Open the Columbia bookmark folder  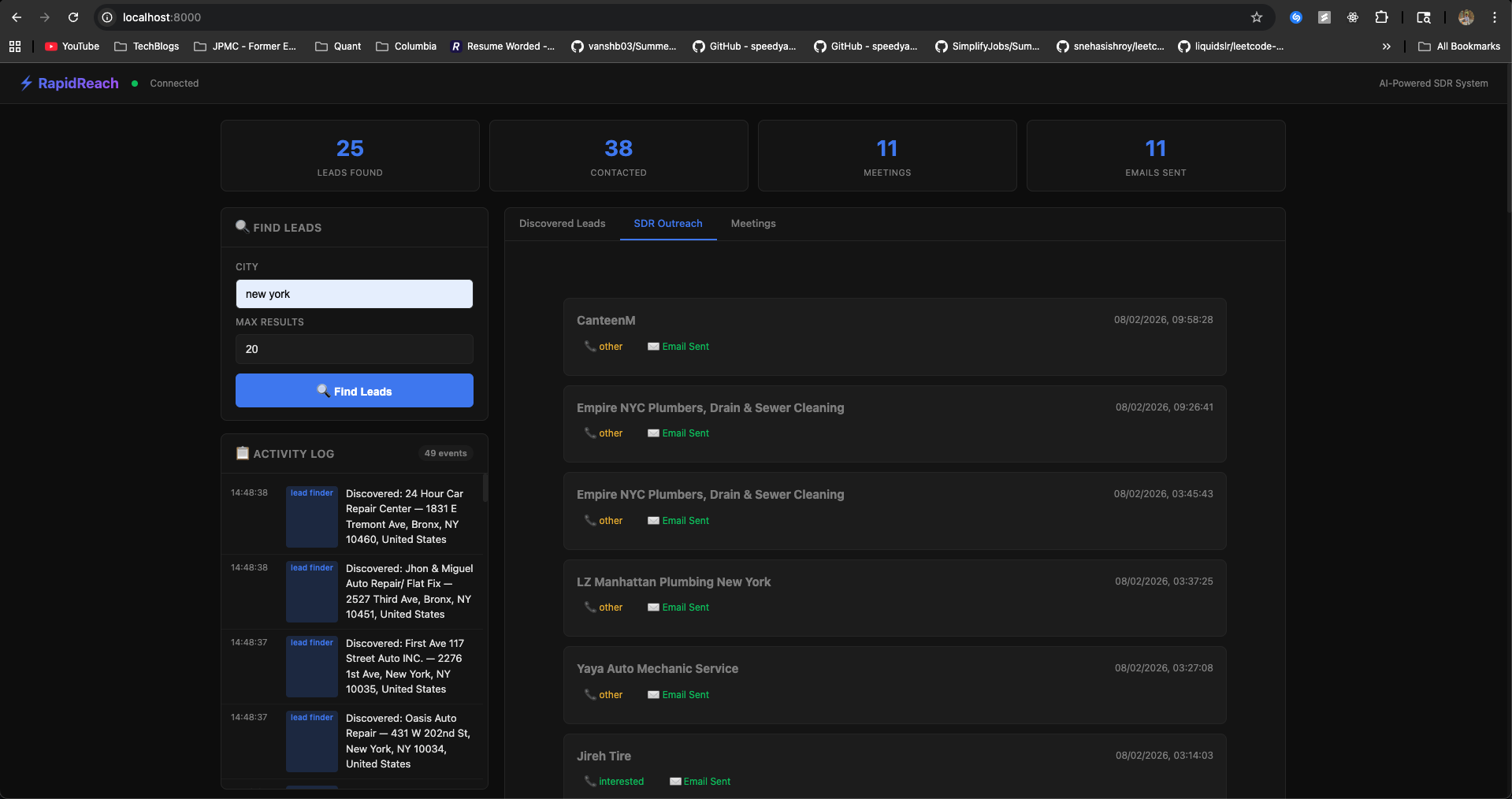(407, 46)
